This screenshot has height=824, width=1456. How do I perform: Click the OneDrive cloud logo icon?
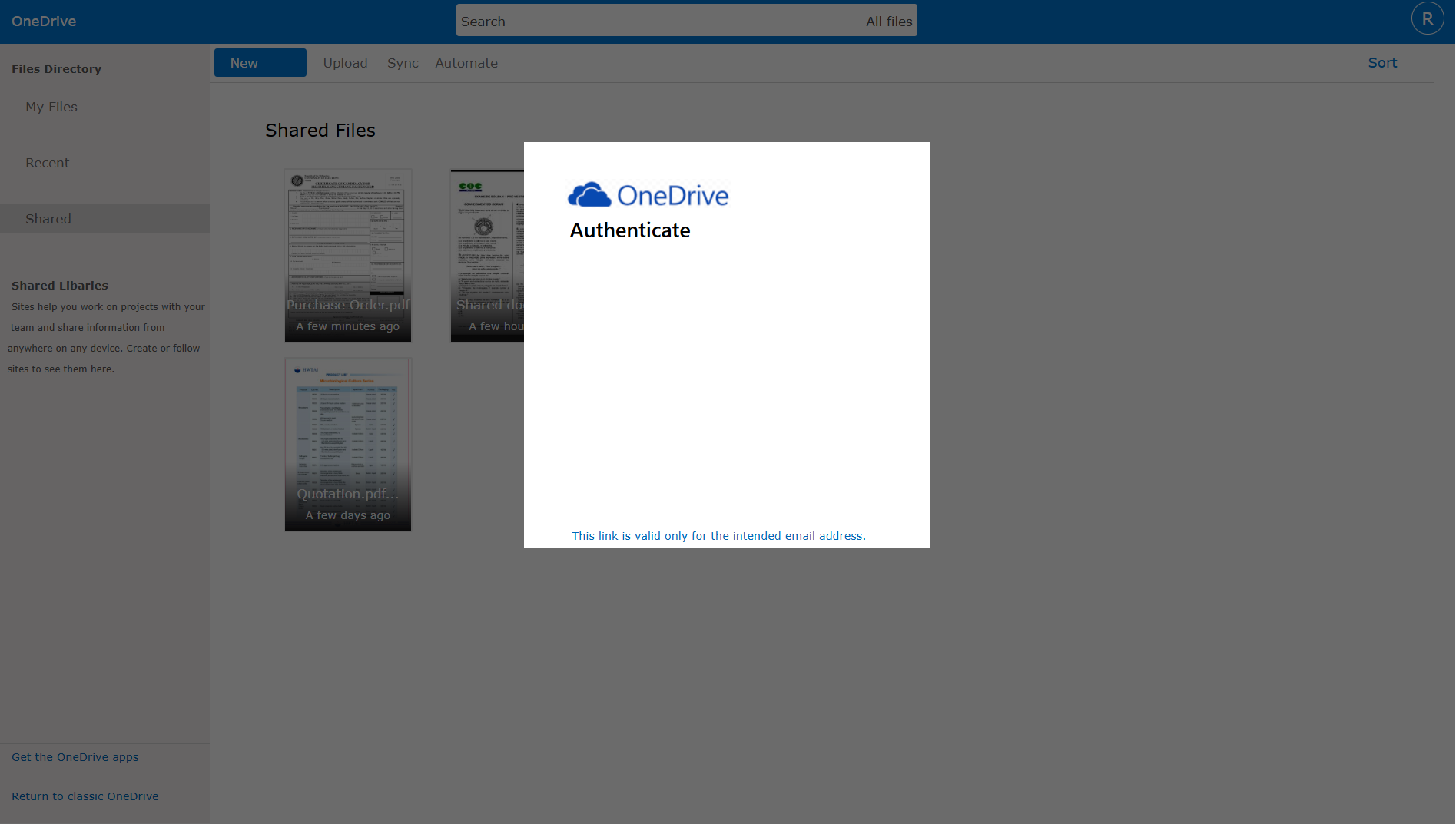[589, 195]
